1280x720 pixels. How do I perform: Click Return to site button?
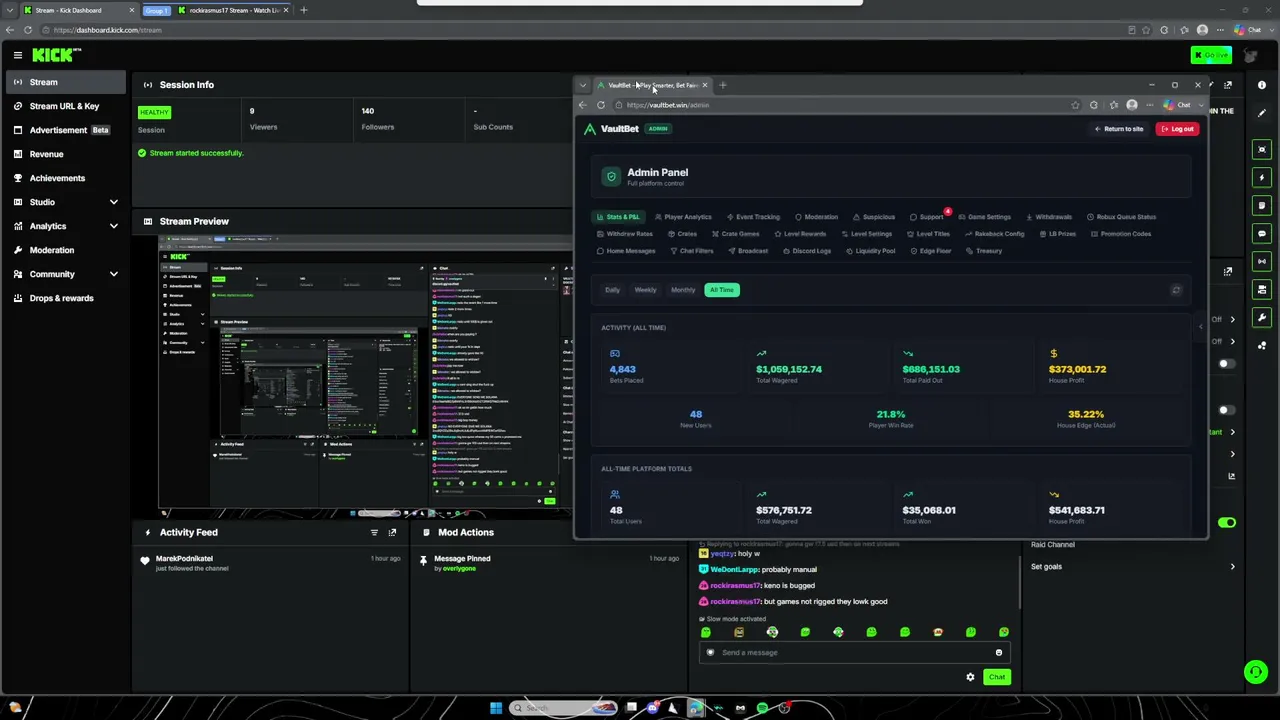coord(1119,129)
